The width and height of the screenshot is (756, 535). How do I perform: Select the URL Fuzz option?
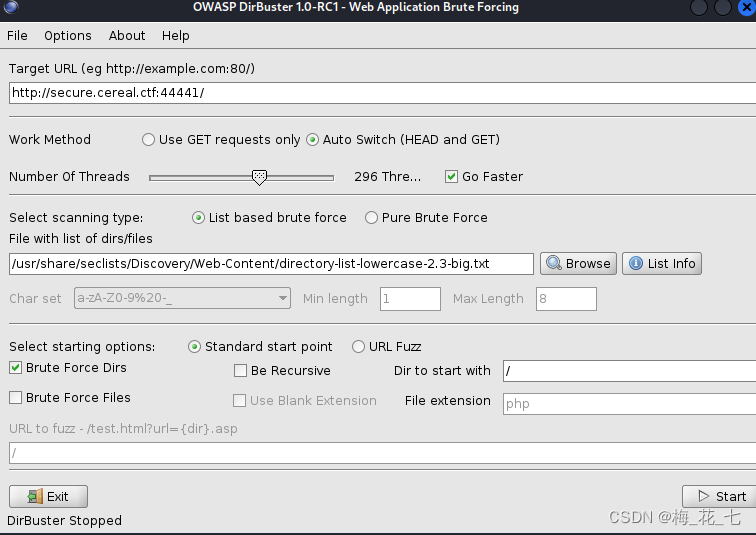(x=386, y=347)
